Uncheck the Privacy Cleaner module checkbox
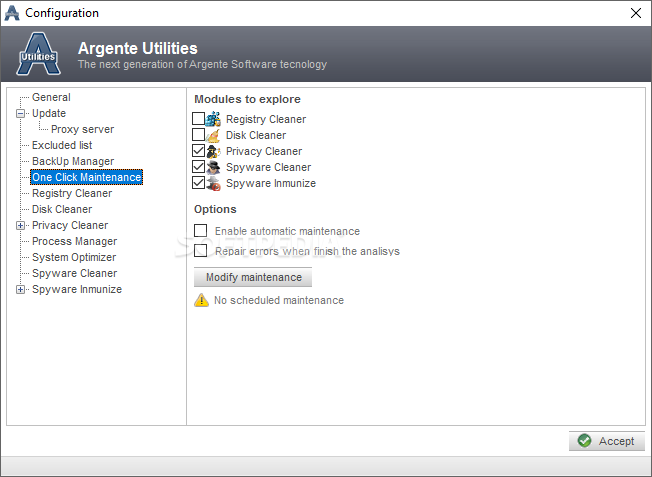The width and height of the screenshot is (652, 477). coord(198,151)
